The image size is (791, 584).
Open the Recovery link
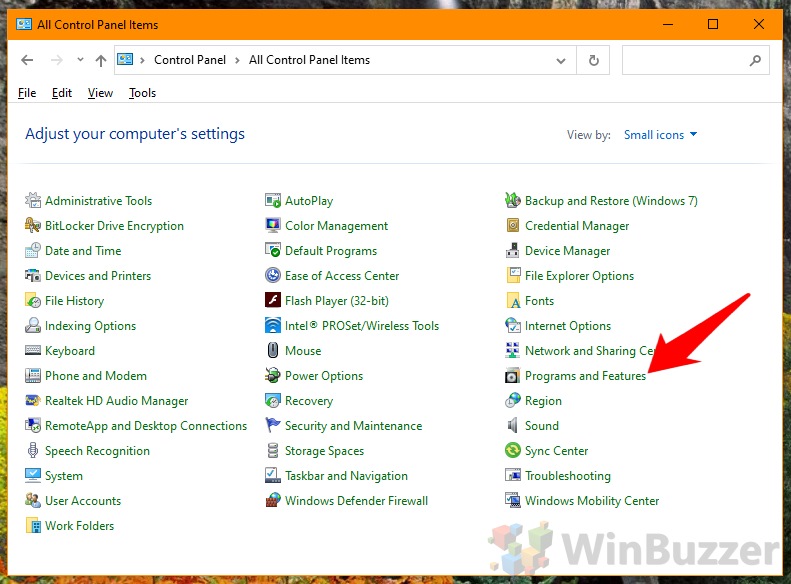point(309,401)
